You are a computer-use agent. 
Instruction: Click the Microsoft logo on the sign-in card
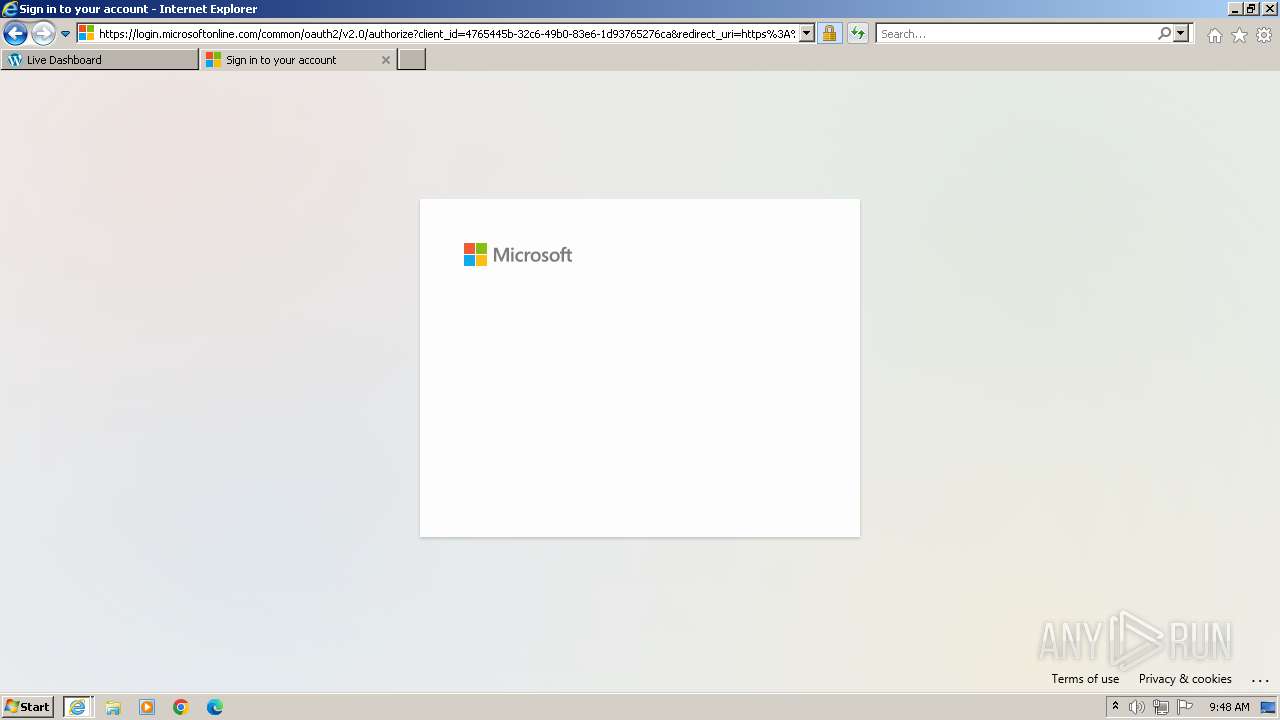click(x=518, y=255)
